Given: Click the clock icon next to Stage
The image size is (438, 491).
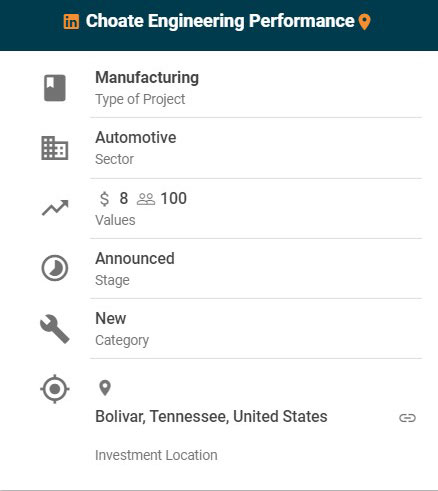Looking at the screenshot, I should [55, 268].
